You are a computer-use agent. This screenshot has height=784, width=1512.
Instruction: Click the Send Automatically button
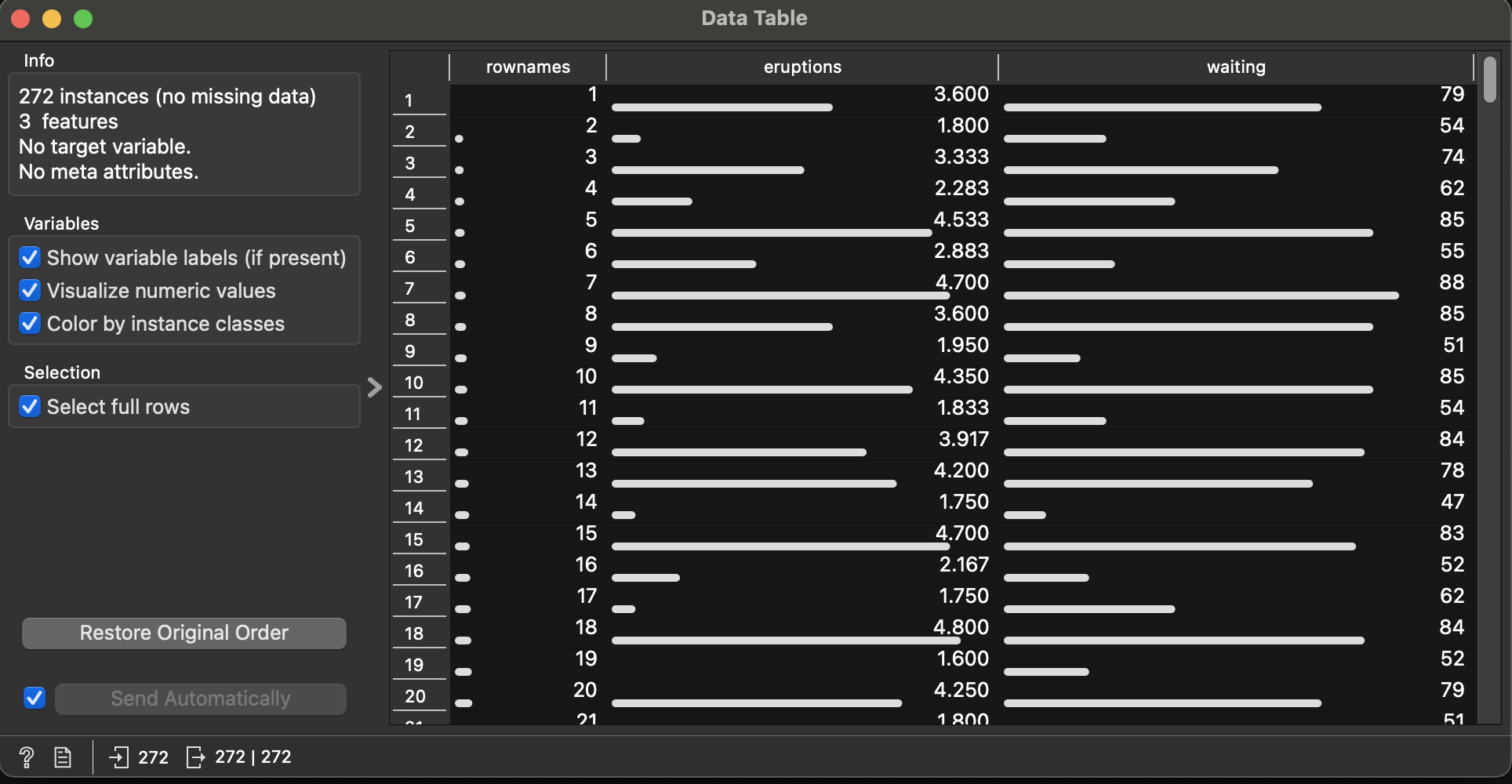200,699
